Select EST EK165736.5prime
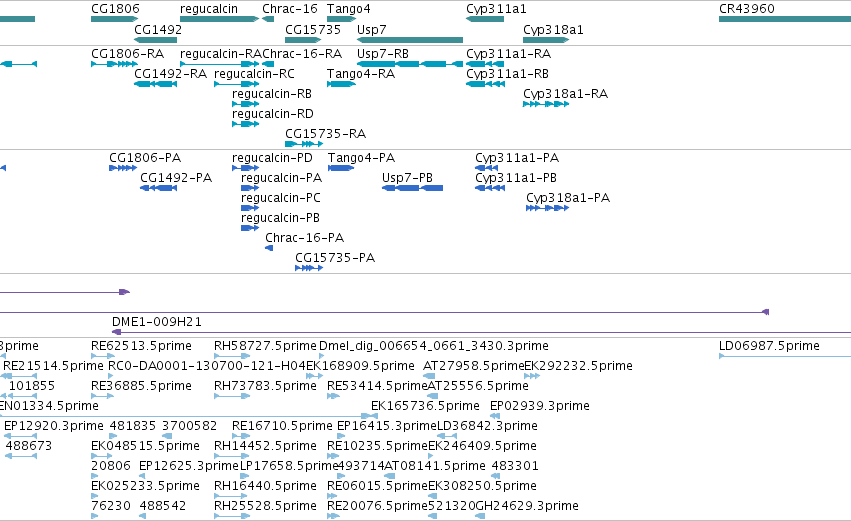 (426, 406)
